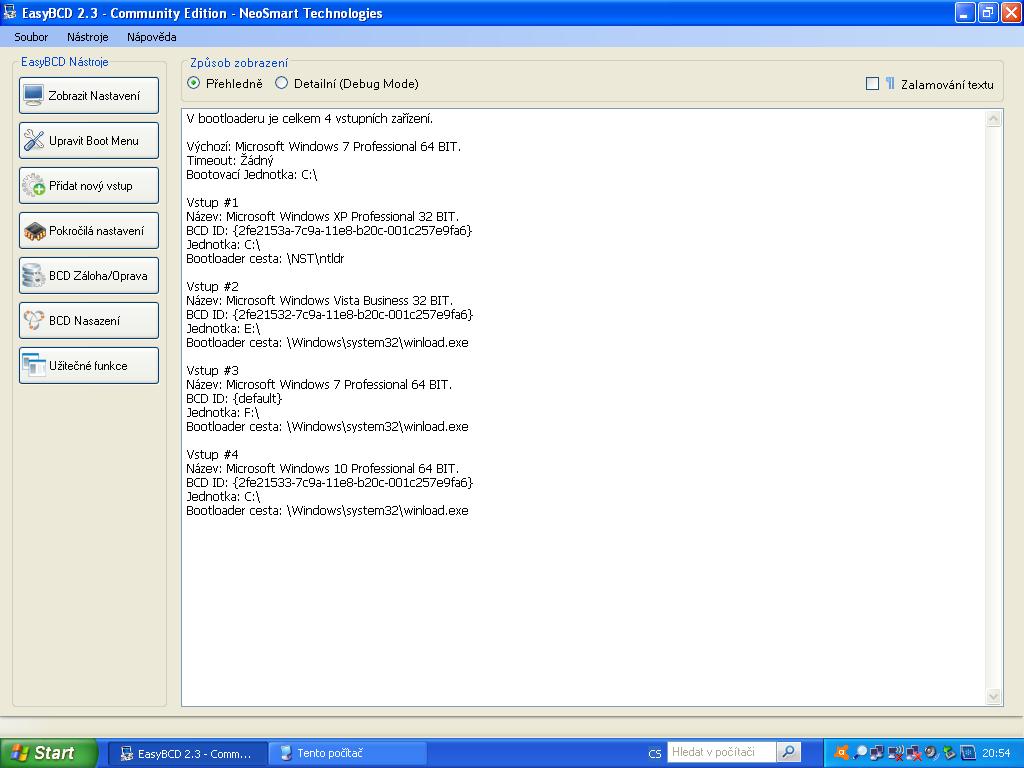Viewport: 1024px width, 768px height.
Task: Click the disconnected LAN tray icon with red X
Action: (914, 753)
